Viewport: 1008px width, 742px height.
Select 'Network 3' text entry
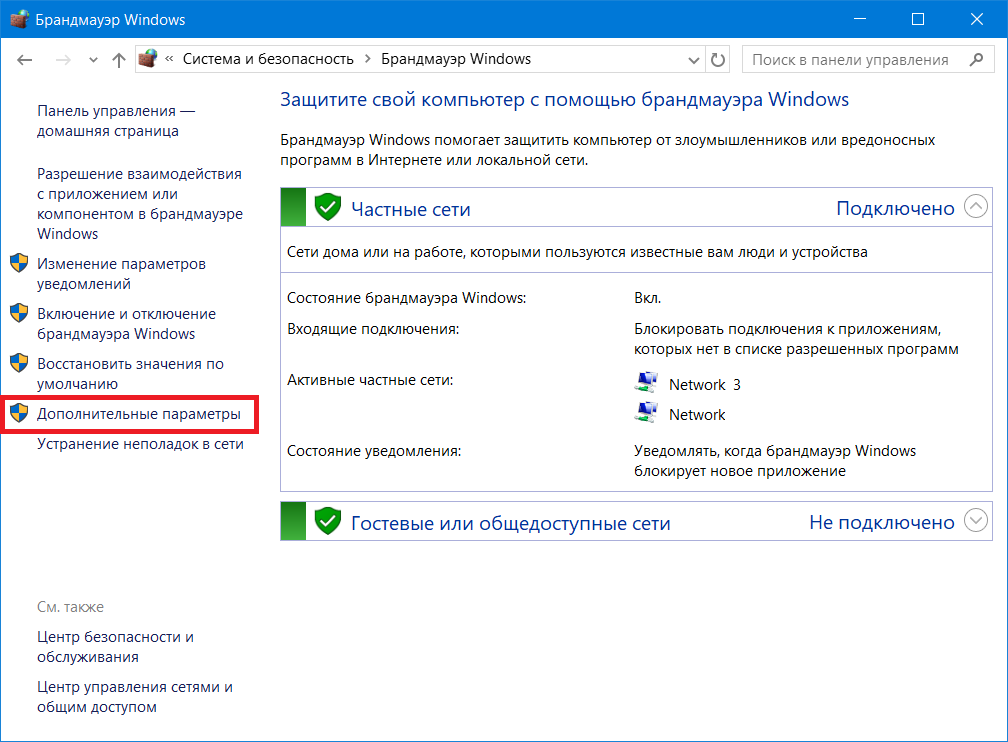(705, 385)
